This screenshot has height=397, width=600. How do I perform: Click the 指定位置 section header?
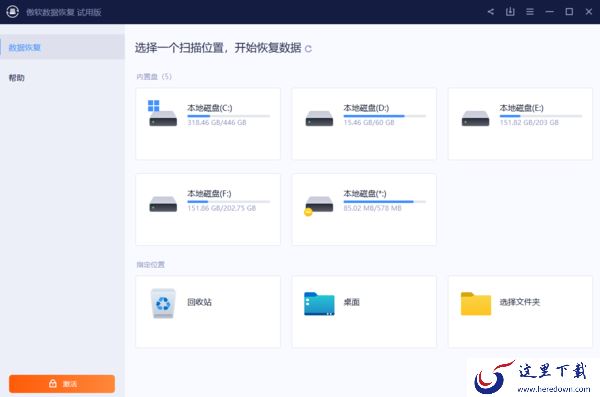150,265
